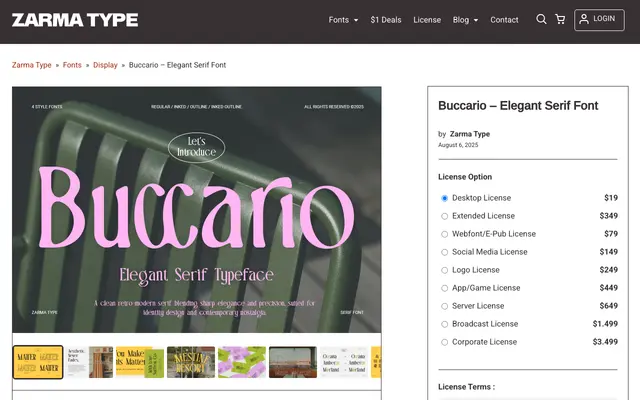Go to Fonts breadcrumb link
Screen dimensions: 640x400
[x=72, y=65]
